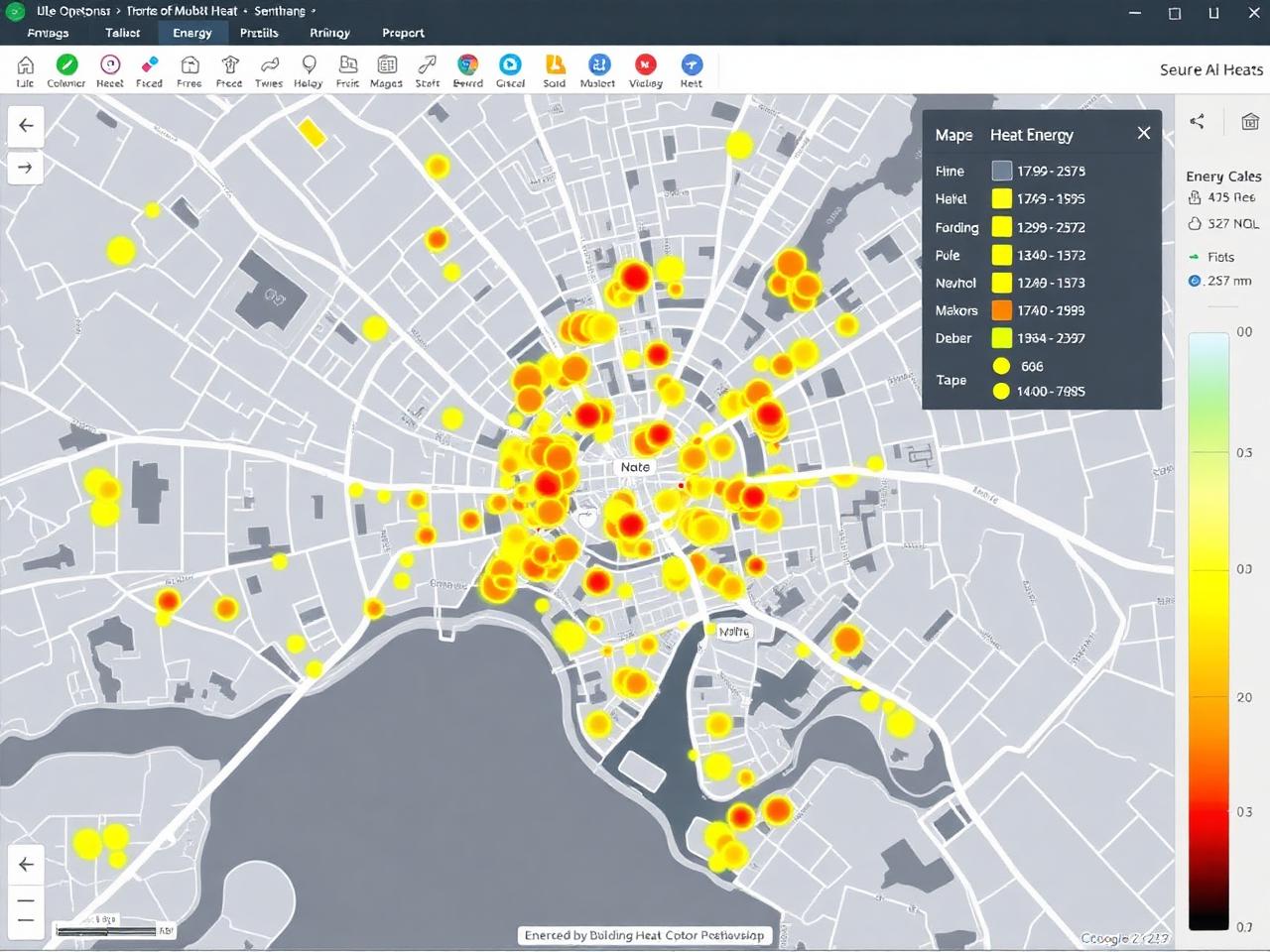
Task: Click the 'Fiots' entry in right panel
Action: [x=1211, y=257]
